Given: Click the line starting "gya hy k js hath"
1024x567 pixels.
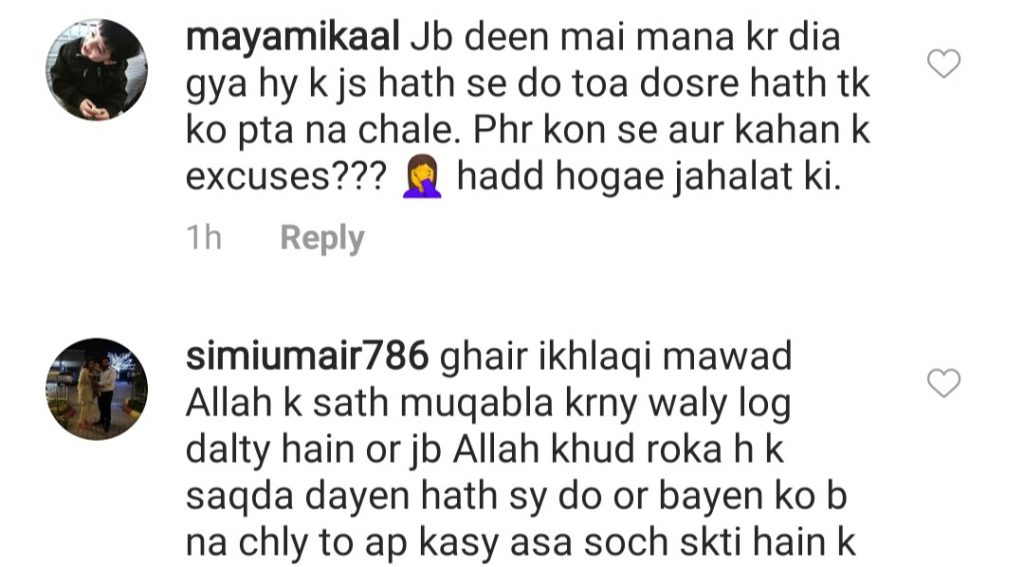Looking at the screenshot, I should pos(528,84).
